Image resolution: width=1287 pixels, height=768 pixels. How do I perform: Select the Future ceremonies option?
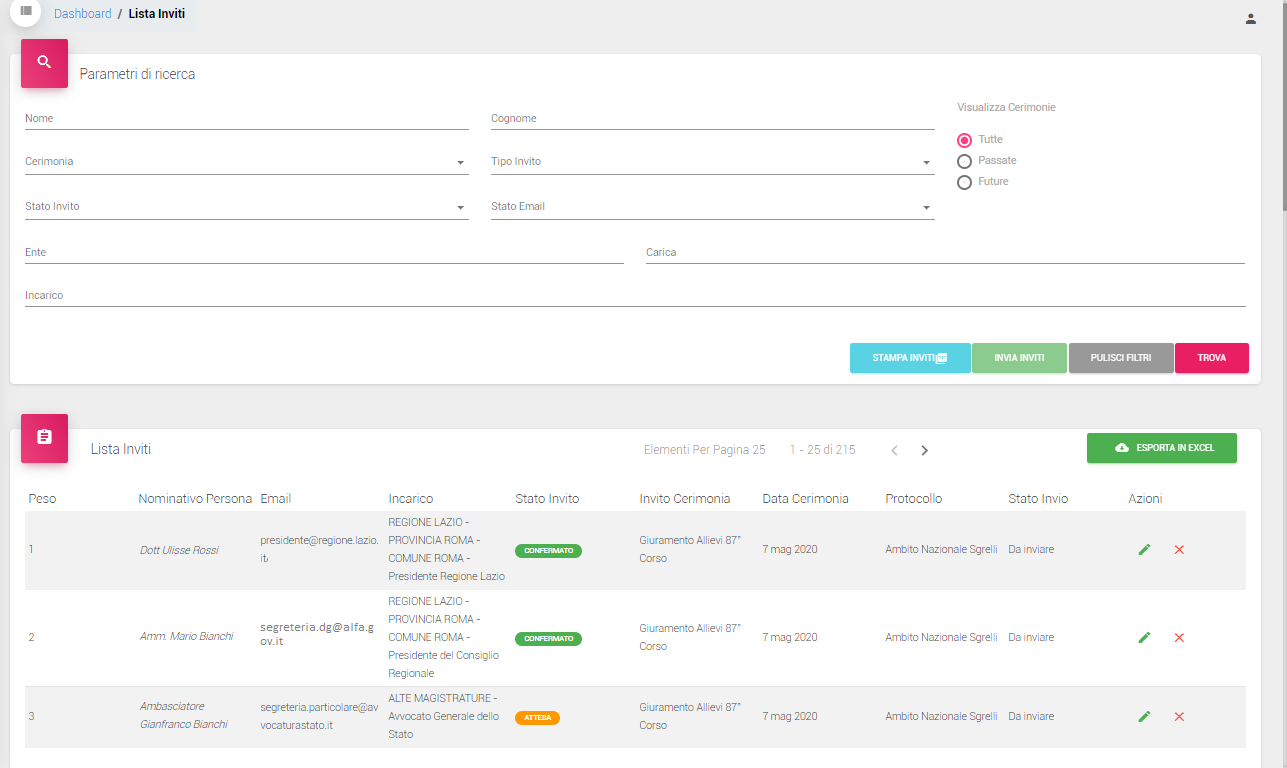(965, 182)
